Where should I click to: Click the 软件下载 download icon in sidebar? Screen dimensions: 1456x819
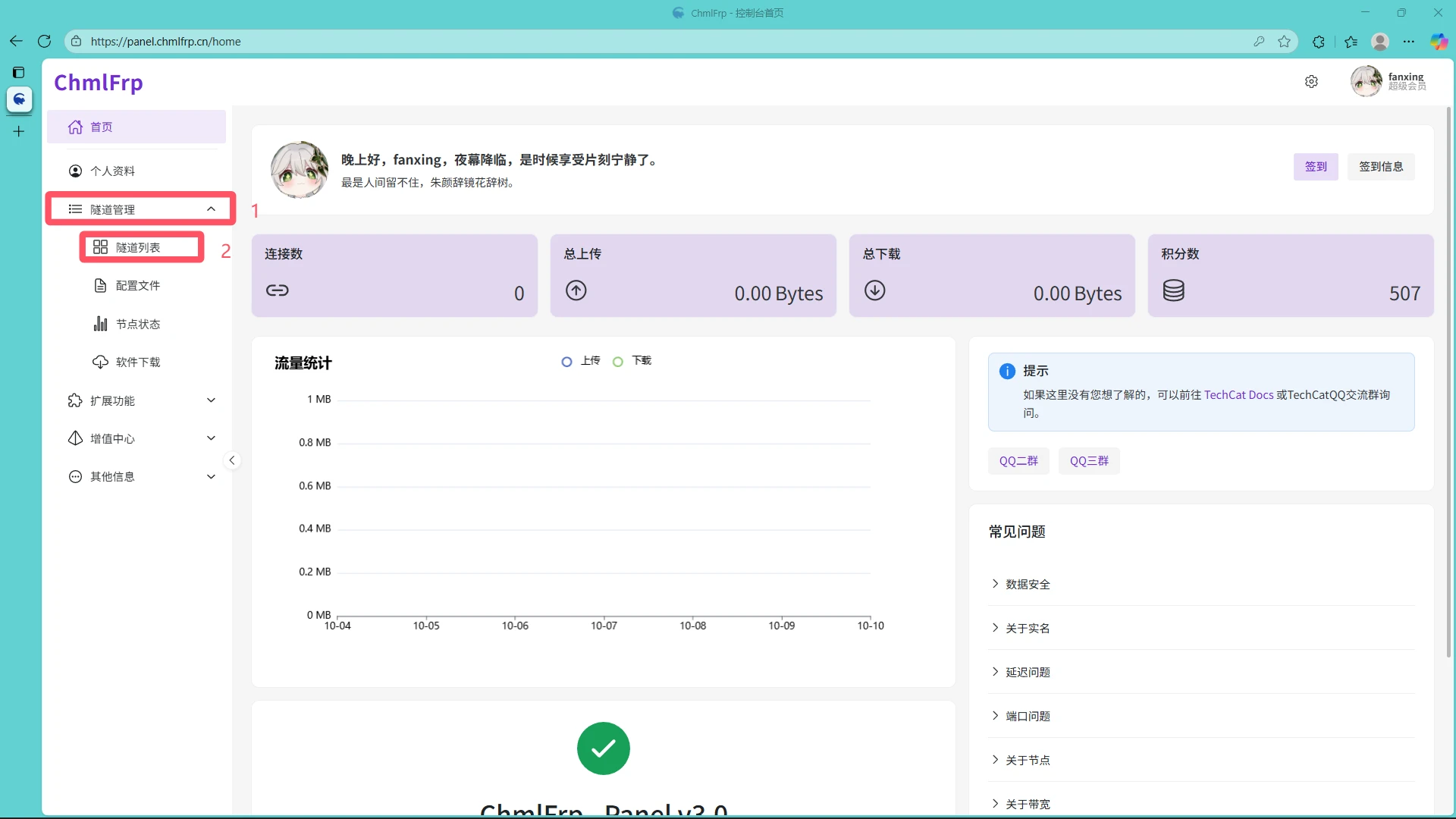(99, 362)
